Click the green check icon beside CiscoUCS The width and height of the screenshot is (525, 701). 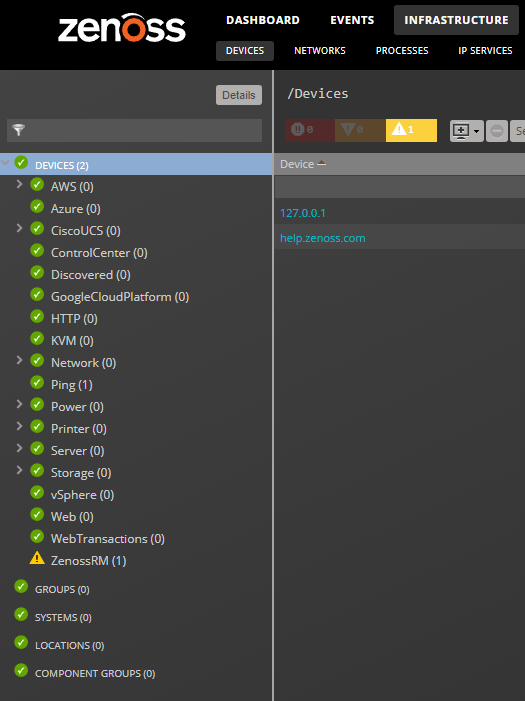37,228
